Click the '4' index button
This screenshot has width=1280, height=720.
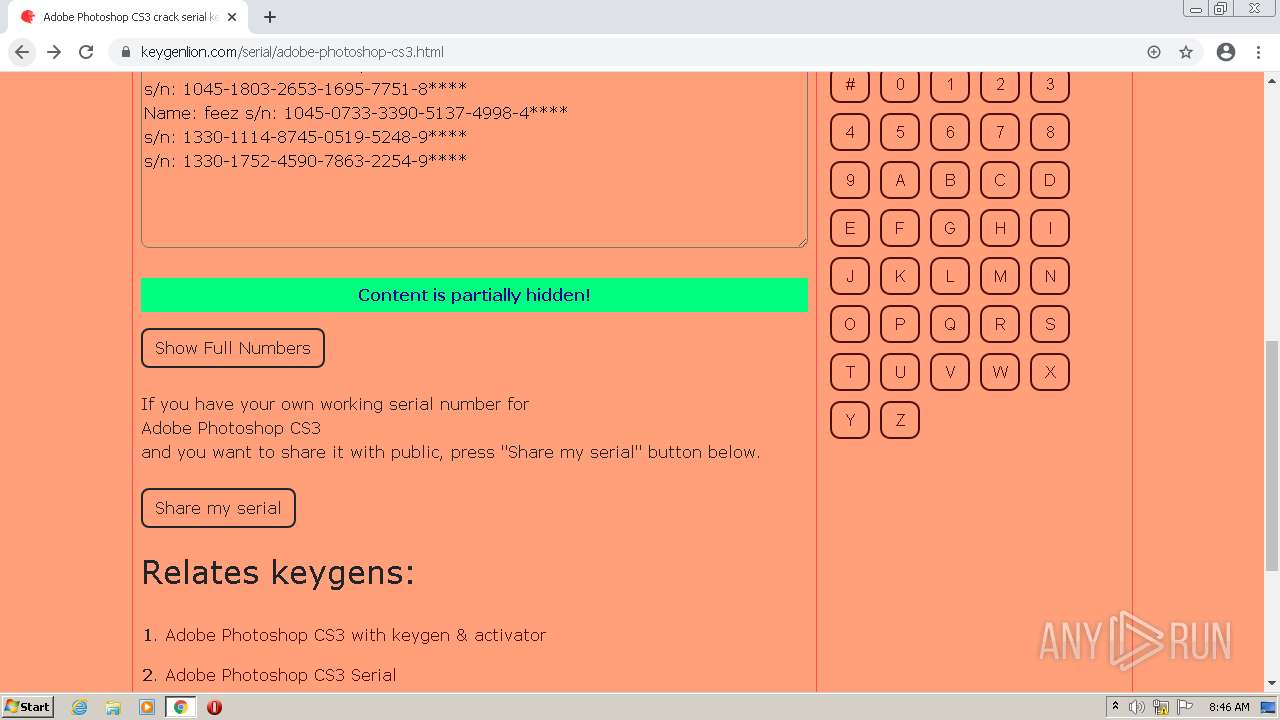[850, 132]
